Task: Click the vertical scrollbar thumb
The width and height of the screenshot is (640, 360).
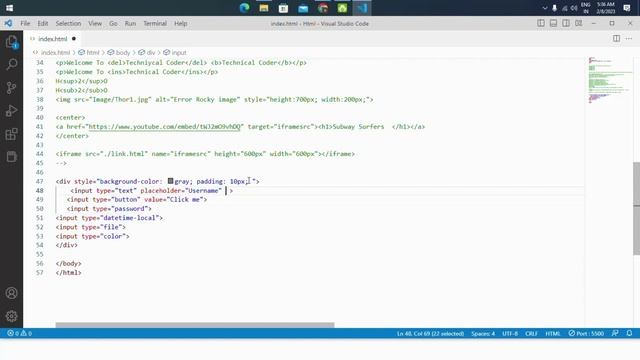Action: pyautogui.click(x=636, y=208)
